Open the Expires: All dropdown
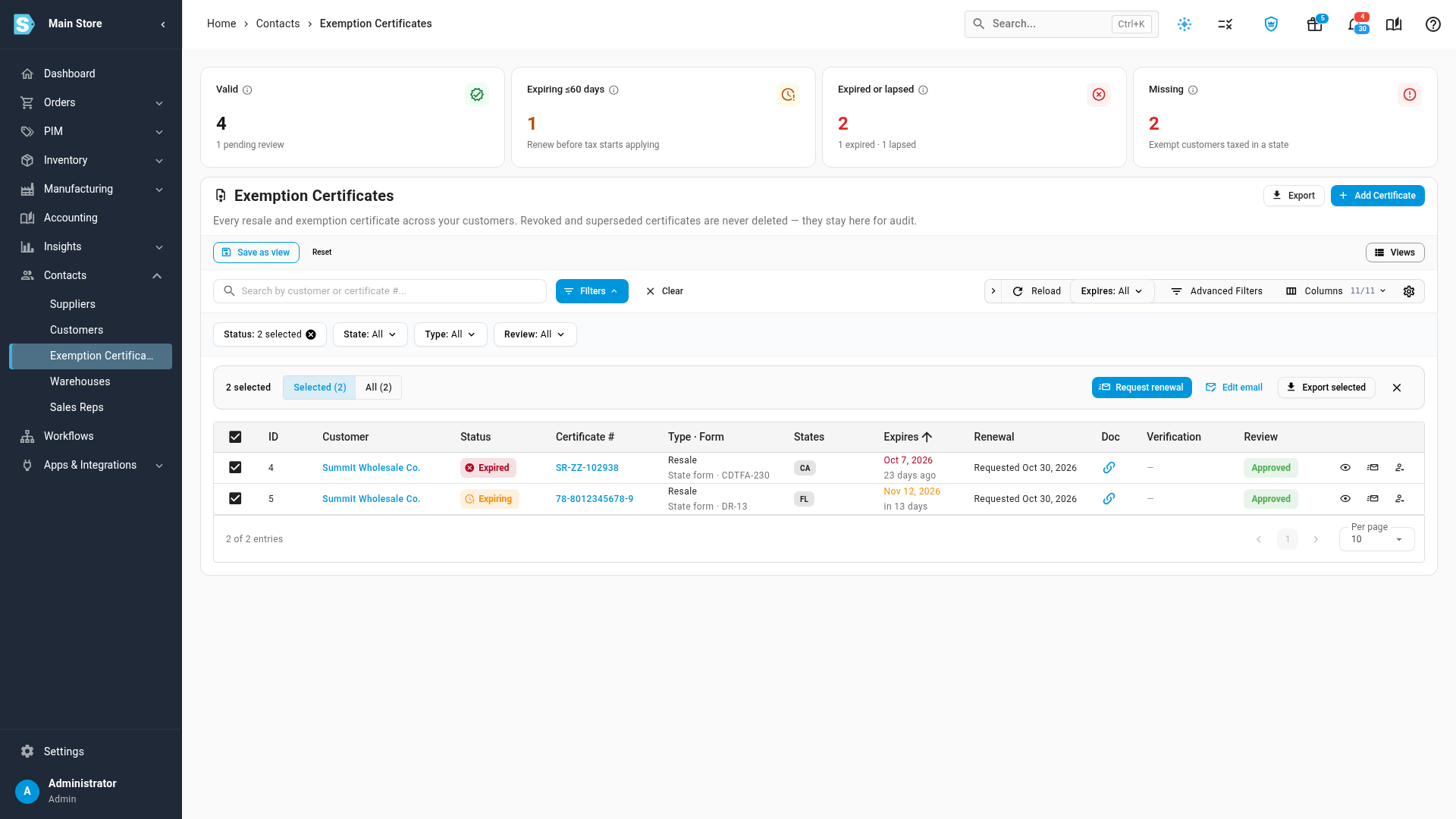This screenshot has width=1456, height=819. 1112,291
